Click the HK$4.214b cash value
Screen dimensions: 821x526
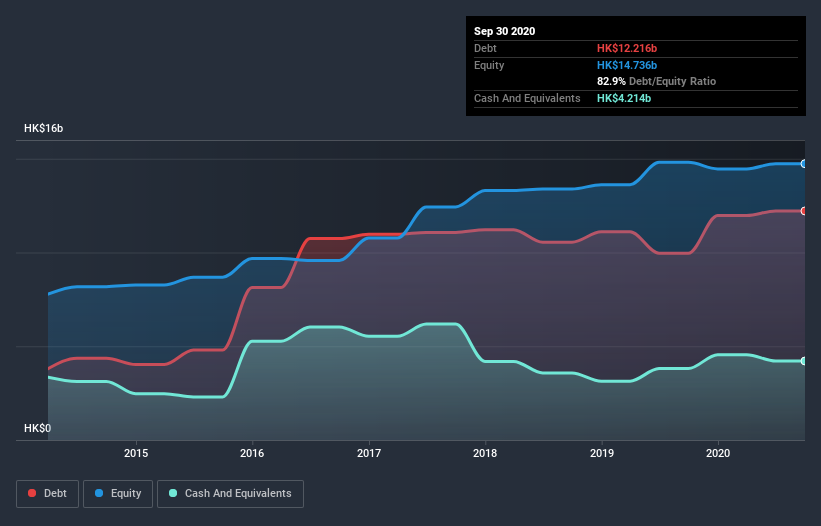click(624, 98)
